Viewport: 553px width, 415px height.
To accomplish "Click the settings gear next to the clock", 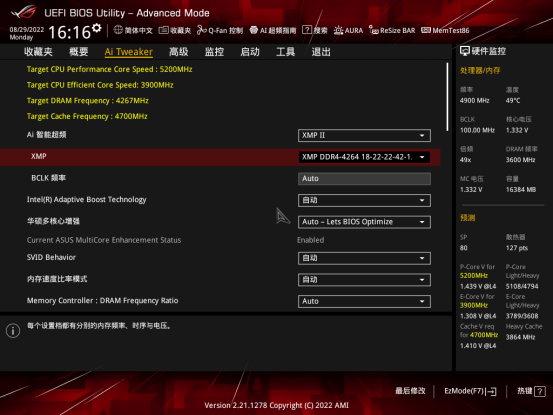I will [x=97, y=28].
